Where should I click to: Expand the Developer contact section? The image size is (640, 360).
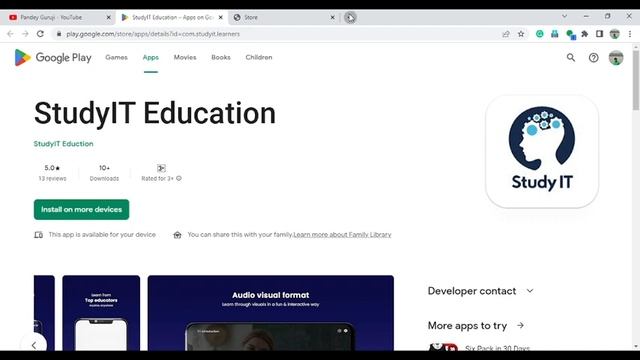(480, 291)
